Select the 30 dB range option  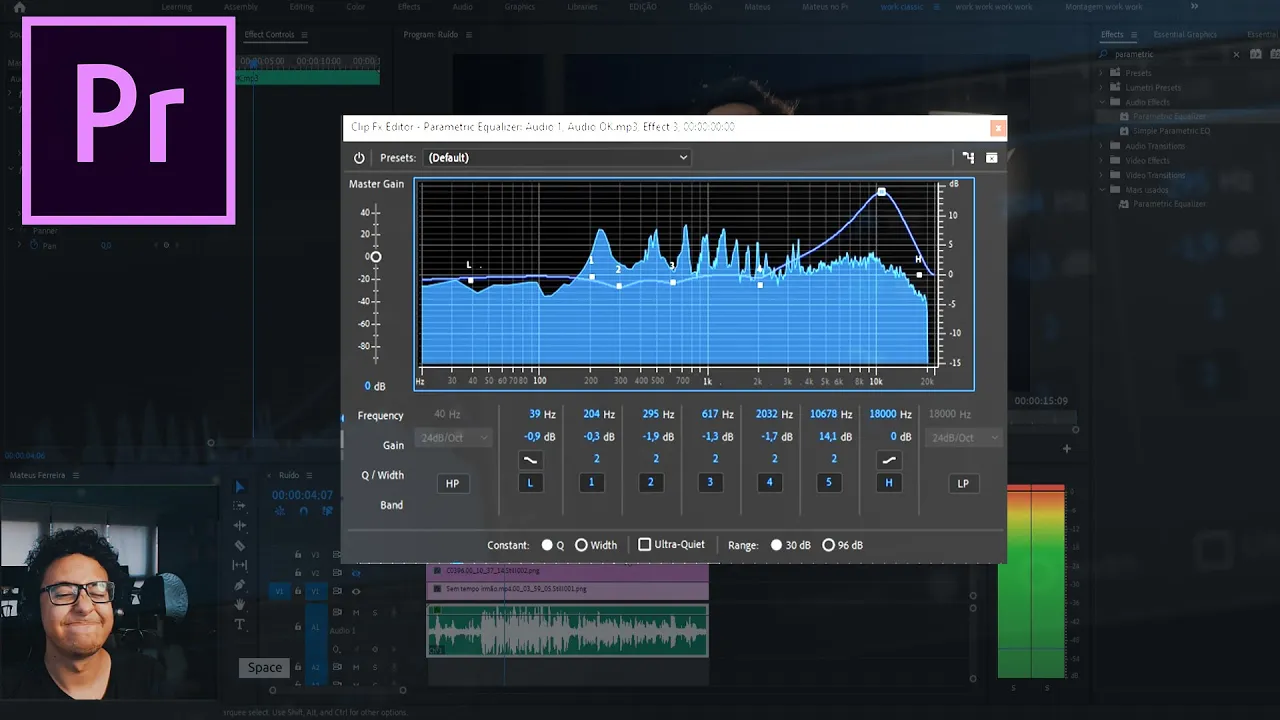tap(776, 545)
